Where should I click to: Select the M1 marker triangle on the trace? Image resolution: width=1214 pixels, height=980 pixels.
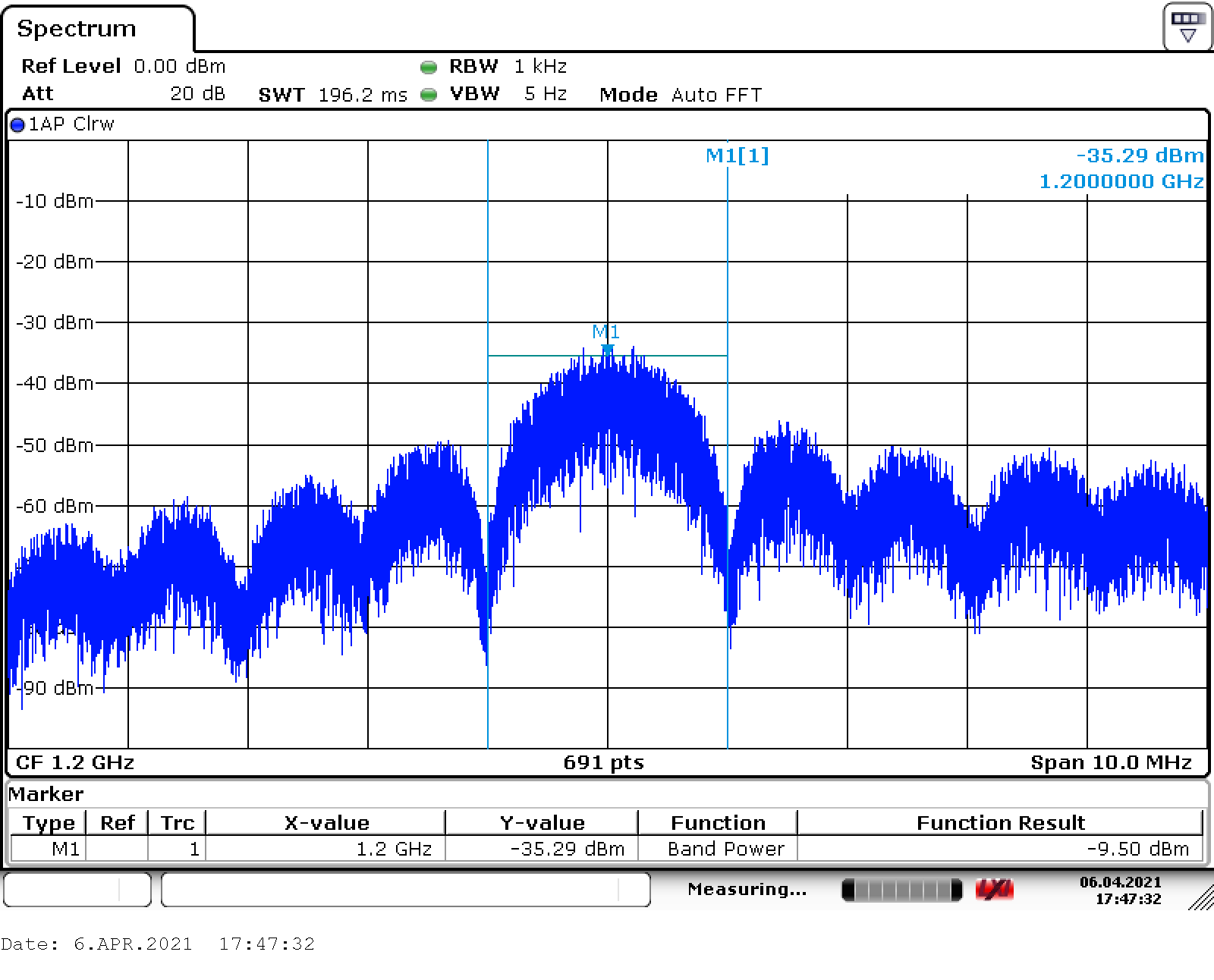pos(607,348)
